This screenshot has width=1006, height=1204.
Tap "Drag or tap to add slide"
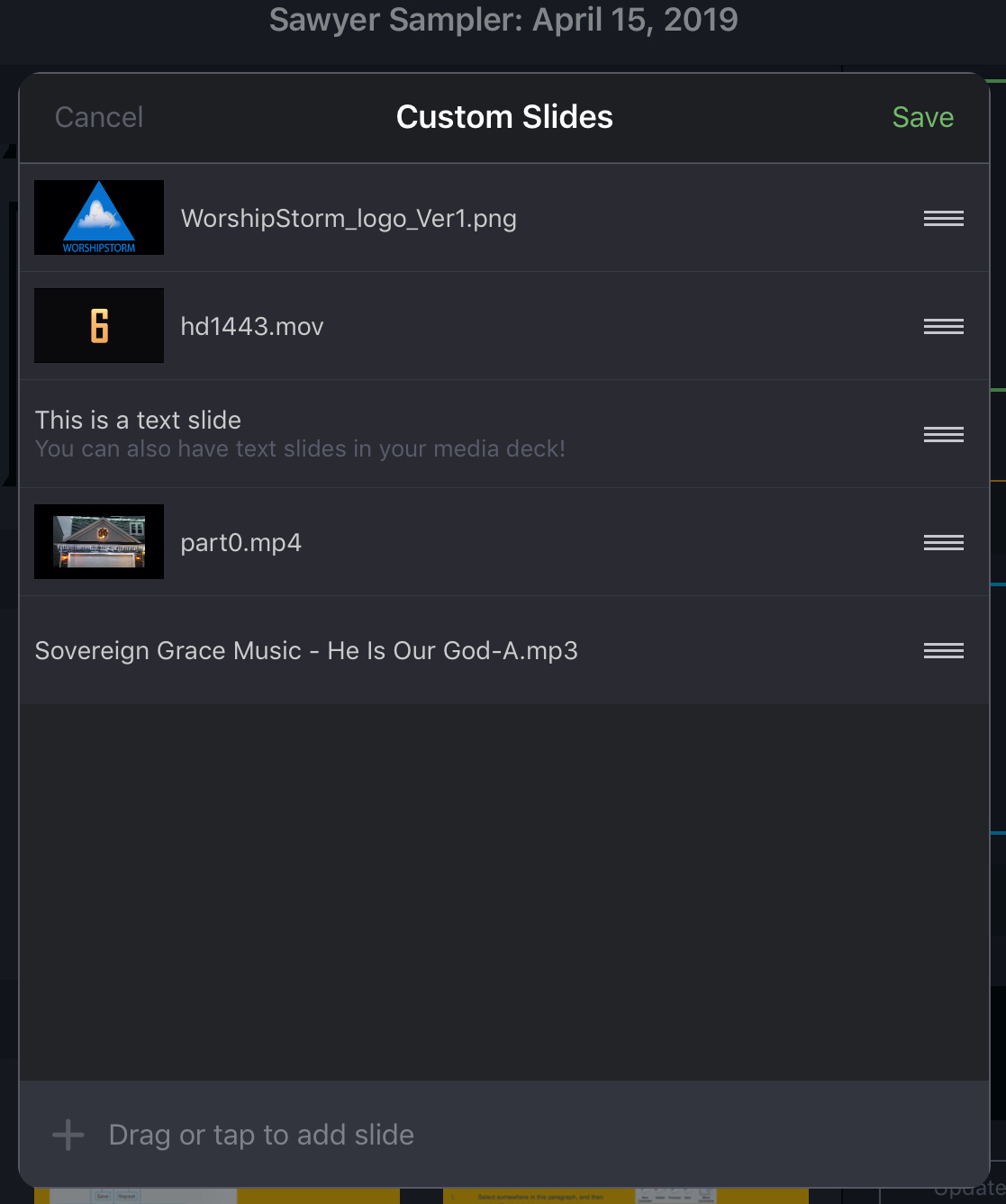point(261,1135)
